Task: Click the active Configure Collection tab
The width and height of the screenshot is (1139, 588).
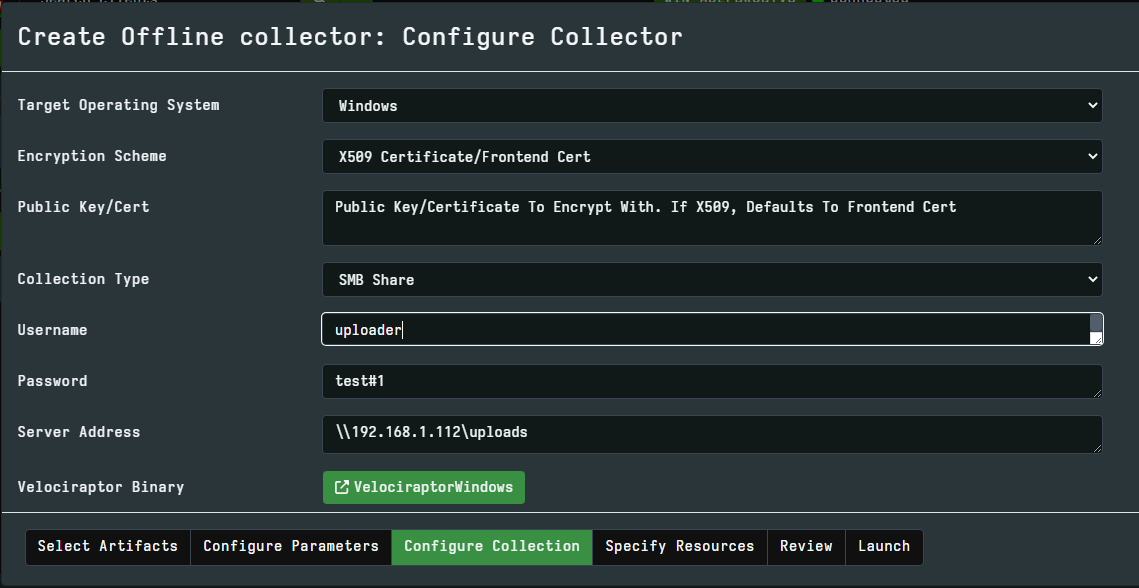Action: (x=491, y=547)
